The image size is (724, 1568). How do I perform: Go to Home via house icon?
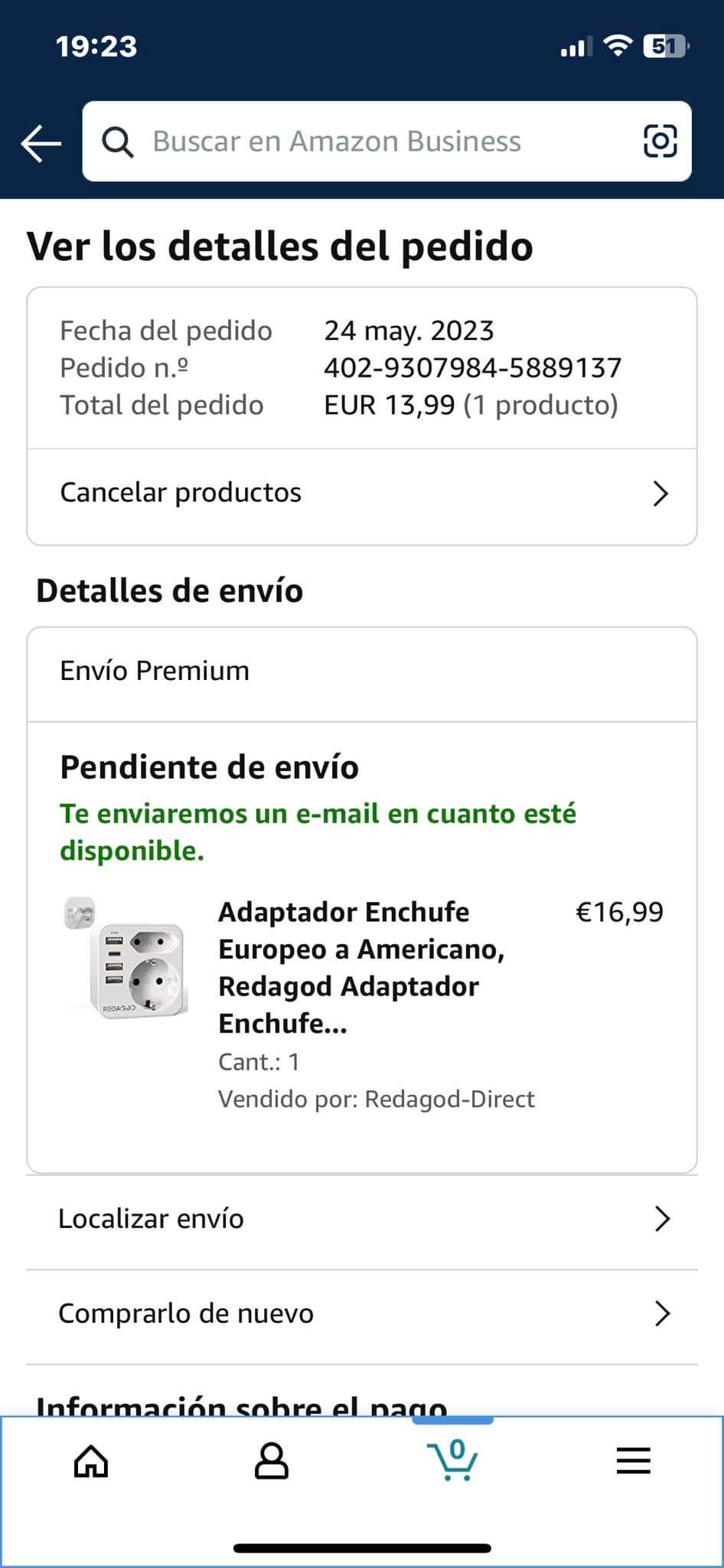91,1461
